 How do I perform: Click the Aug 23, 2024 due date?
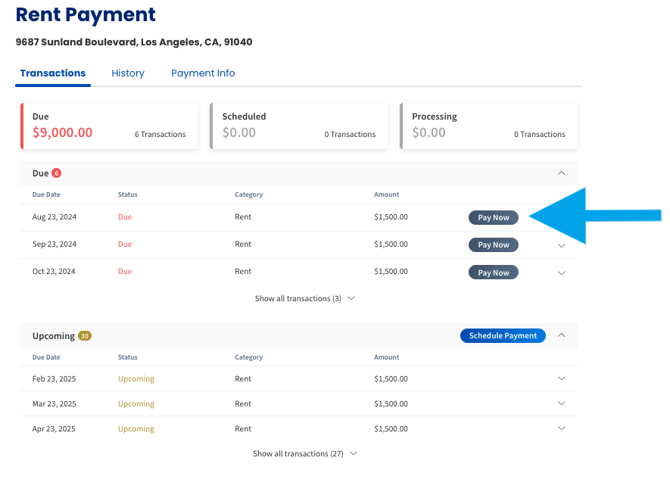click(x=54, y=217)
